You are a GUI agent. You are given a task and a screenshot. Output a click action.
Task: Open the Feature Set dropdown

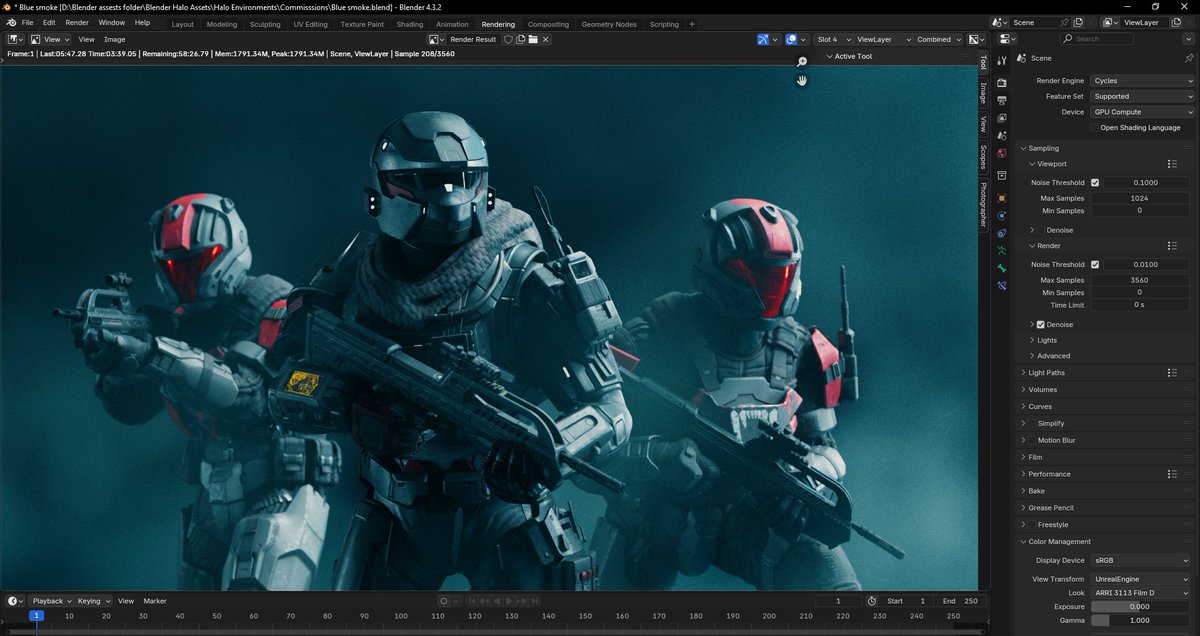[1142, 97]
